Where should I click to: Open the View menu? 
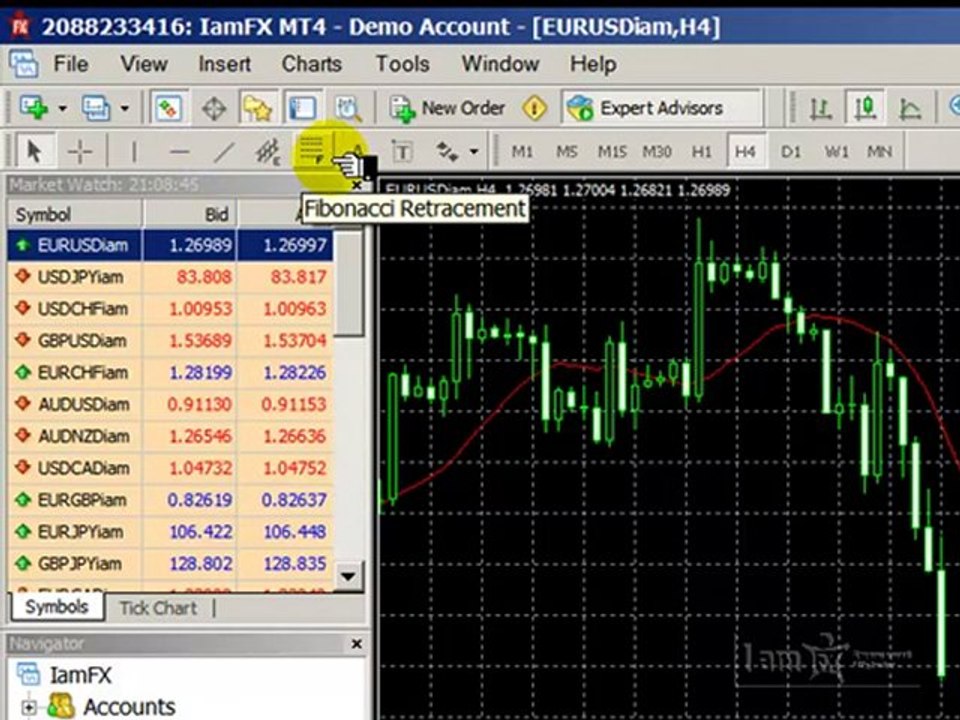144,64
